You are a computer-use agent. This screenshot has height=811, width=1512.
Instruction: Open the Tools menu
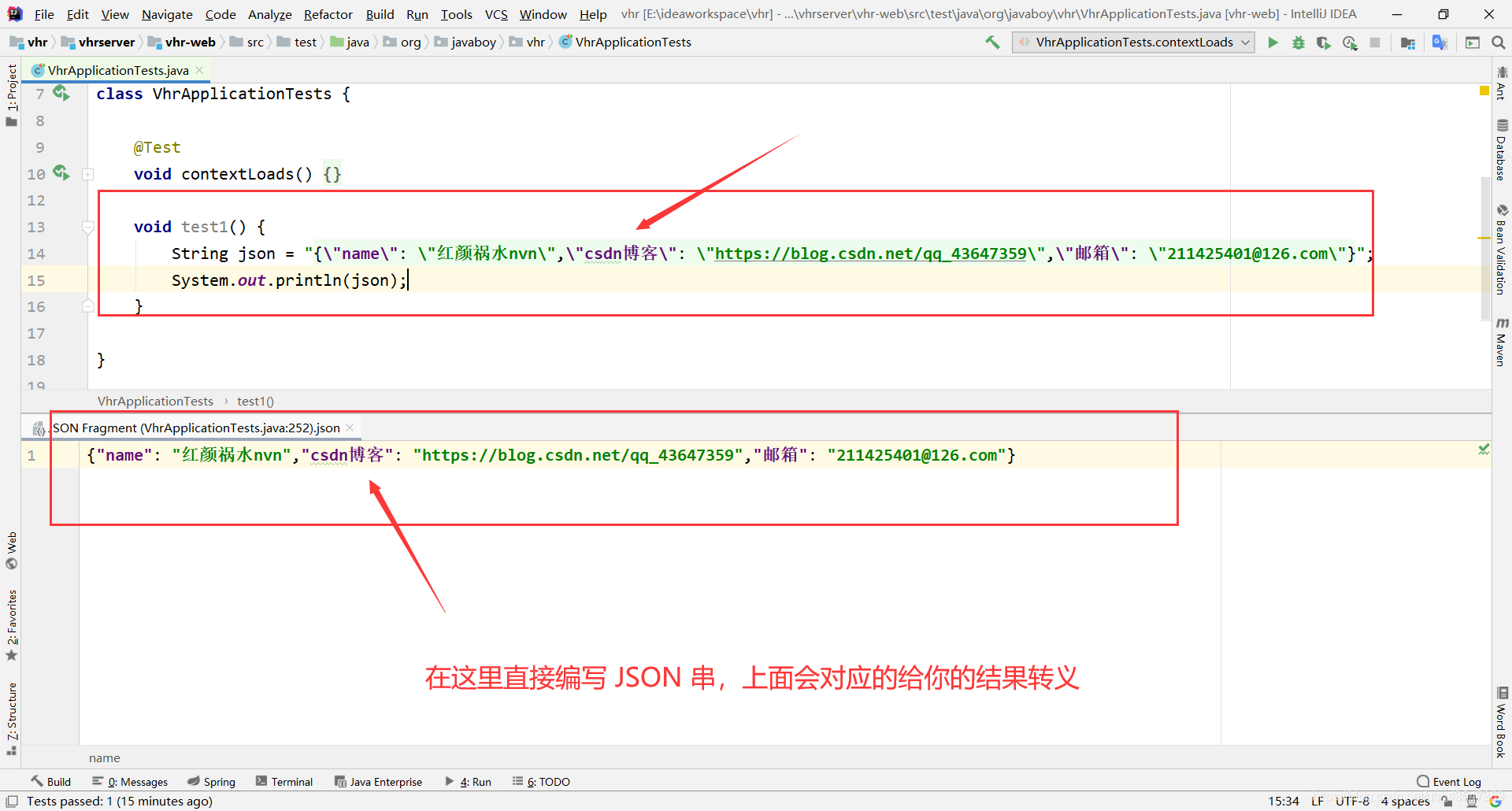(456, 14)
